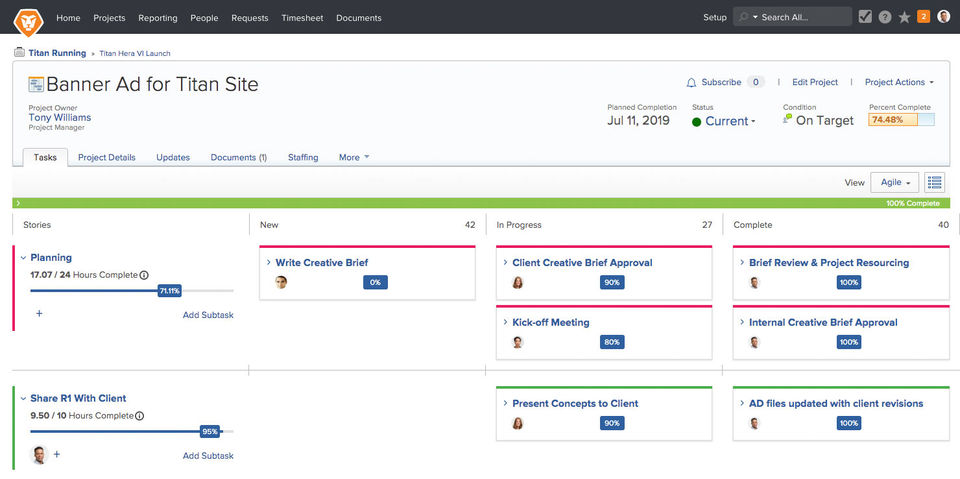The height and width of the screenshot is (479, 960).
Task: Click the list view icon next to Agile
Action: tap(935, 183)
